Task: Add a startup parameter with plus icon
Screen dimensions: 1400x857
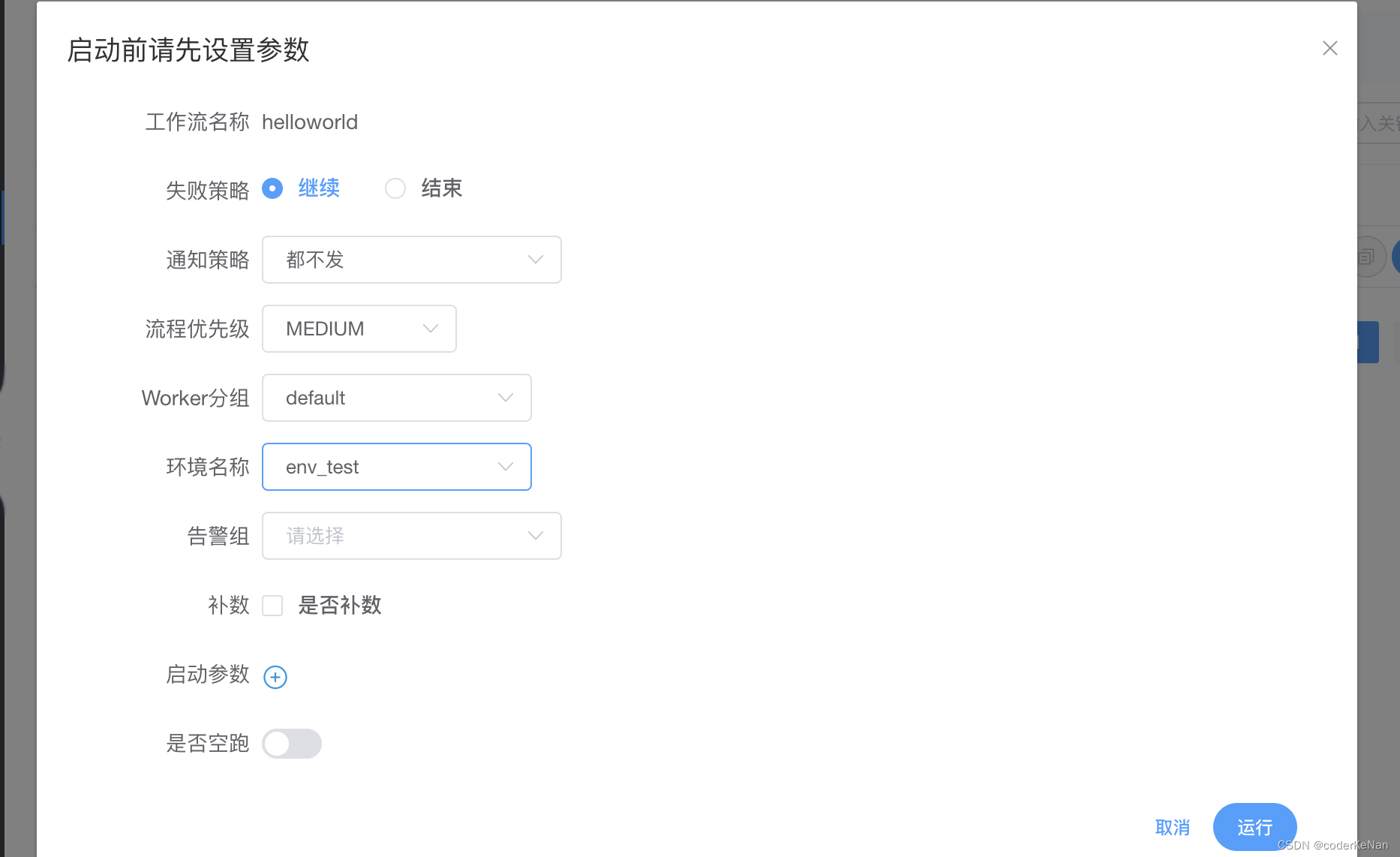Action: [x=275, y=677]
